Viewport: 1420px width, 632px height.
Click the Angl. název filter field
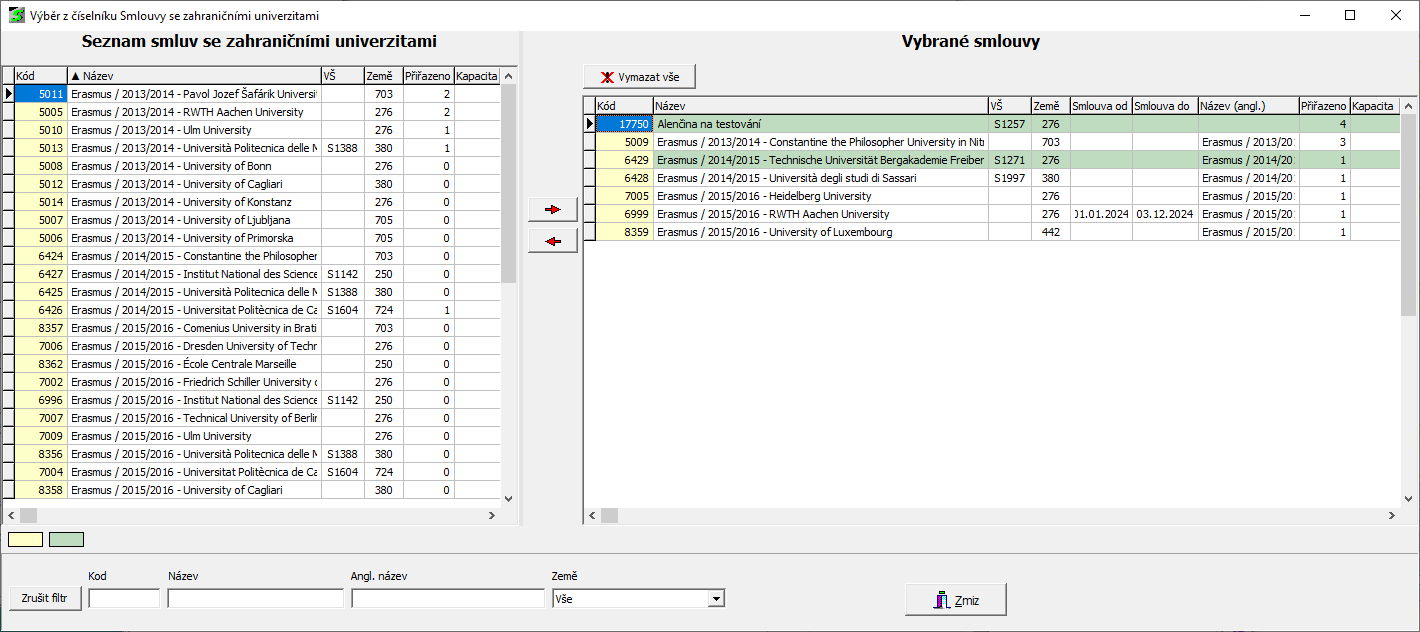[x=447, y=599]
